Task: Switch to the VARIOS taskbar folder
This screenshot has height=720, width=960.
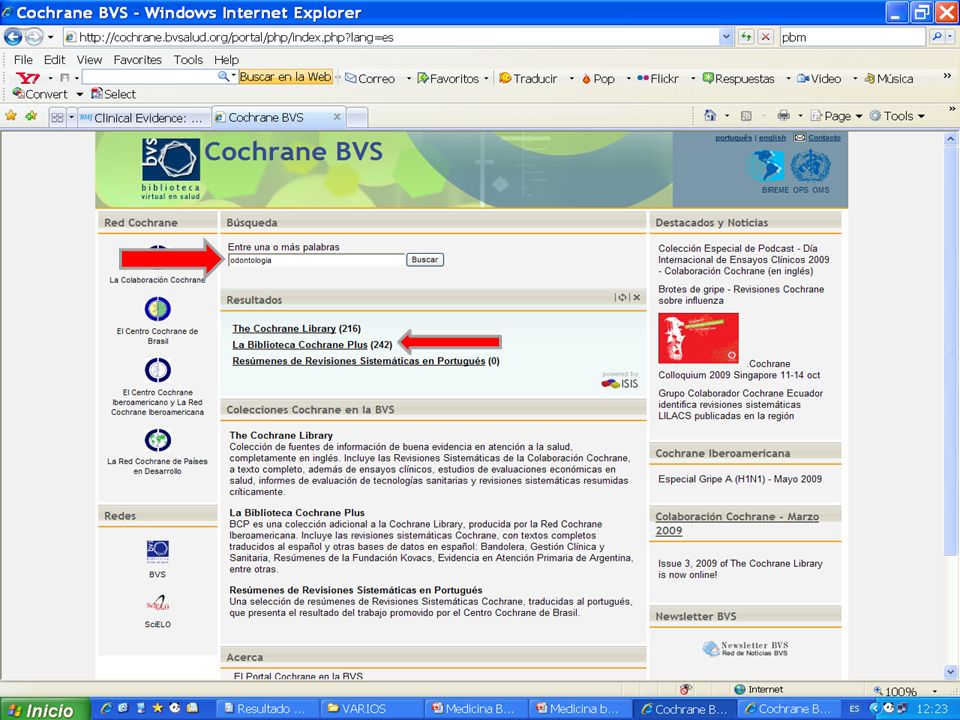Action: pos(372,709)
